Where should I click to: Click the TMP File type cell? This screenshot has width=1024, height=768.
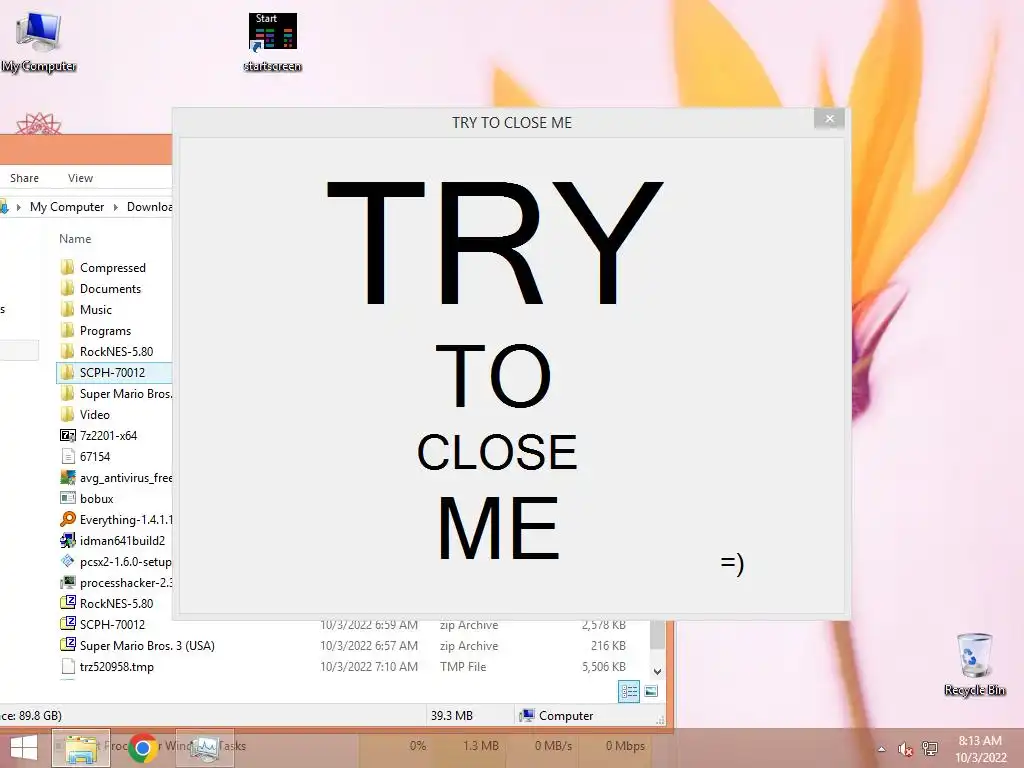coord(463,667)
